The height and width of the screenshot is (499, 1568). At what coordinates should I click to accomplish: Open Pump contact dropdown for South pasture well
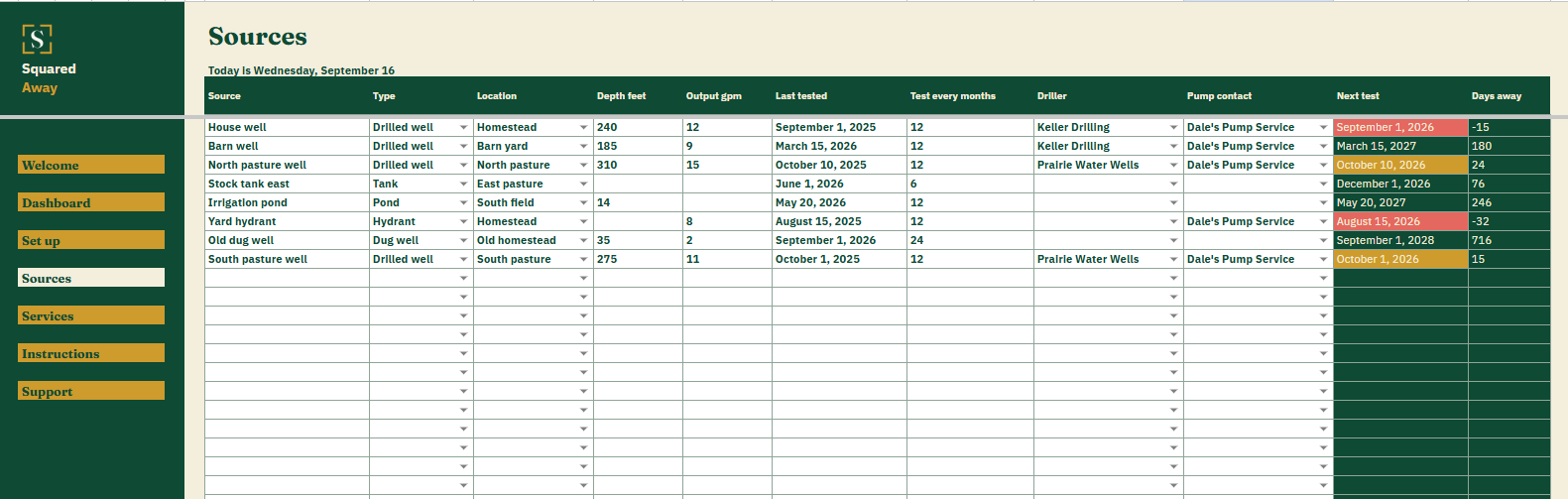tap(1323, 260)
